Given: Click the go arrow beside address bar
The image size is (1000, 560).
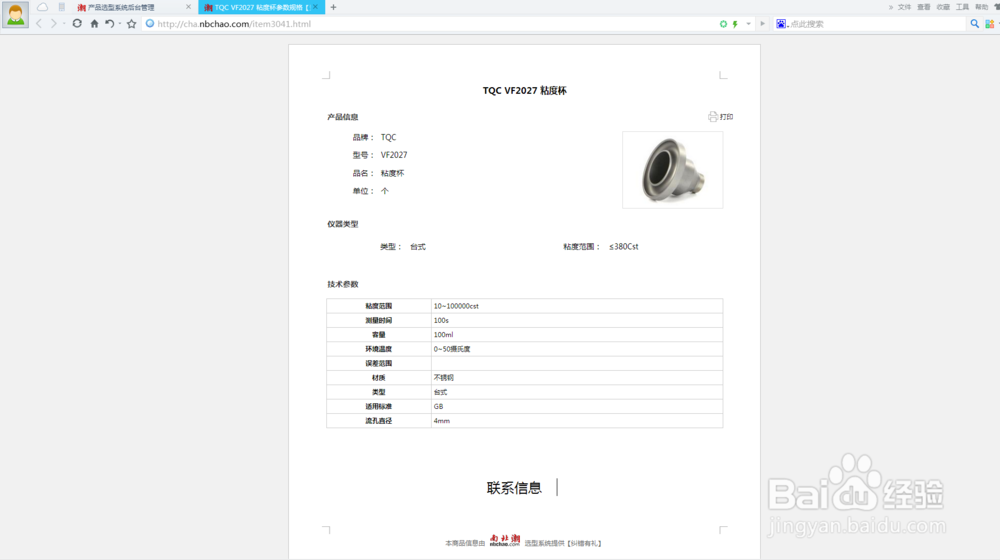Looking at the screenshot, I should pos(762,24).
